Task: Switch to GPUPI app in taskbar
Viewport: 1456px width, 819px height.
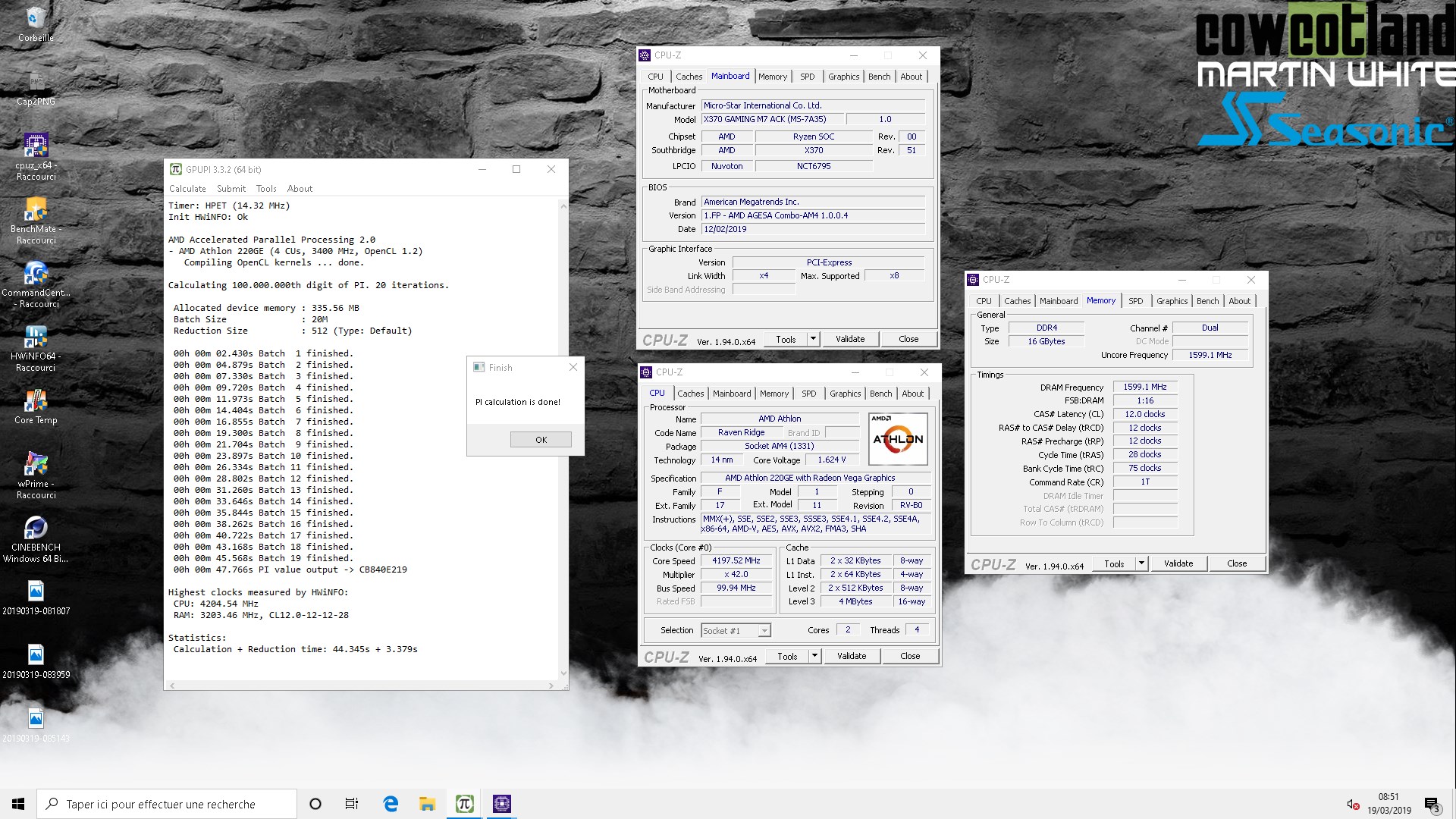Action: tap(464, 804)
